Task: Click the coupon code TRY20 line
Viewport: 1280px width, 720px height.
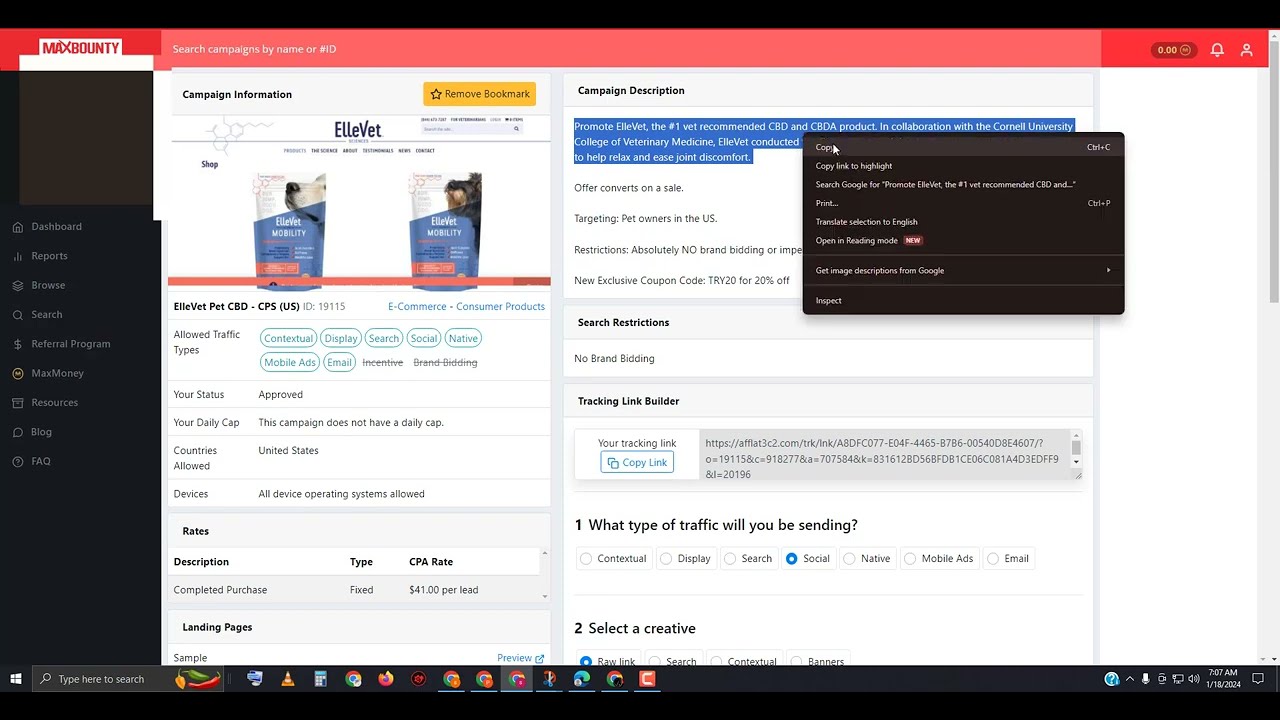Action: click(681, 281)
